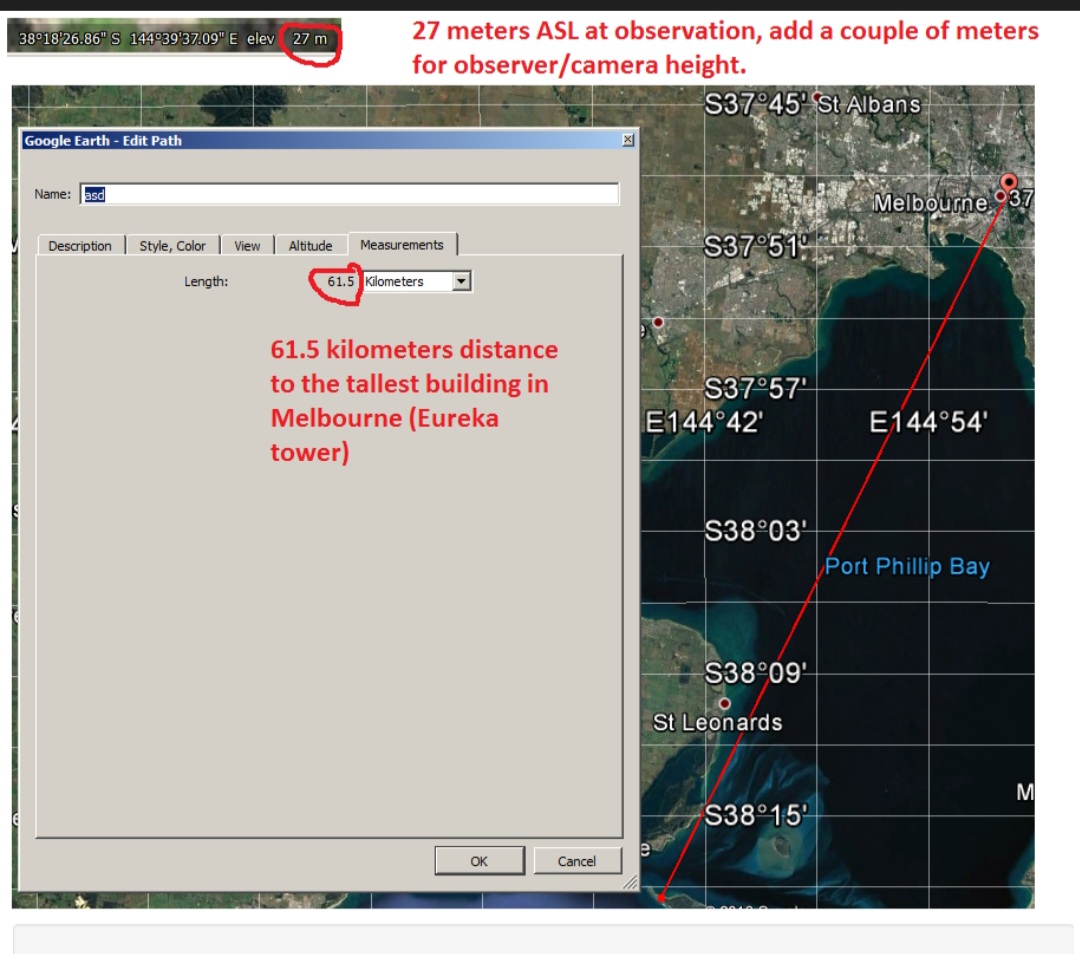Select the View tab

point(247,246)
